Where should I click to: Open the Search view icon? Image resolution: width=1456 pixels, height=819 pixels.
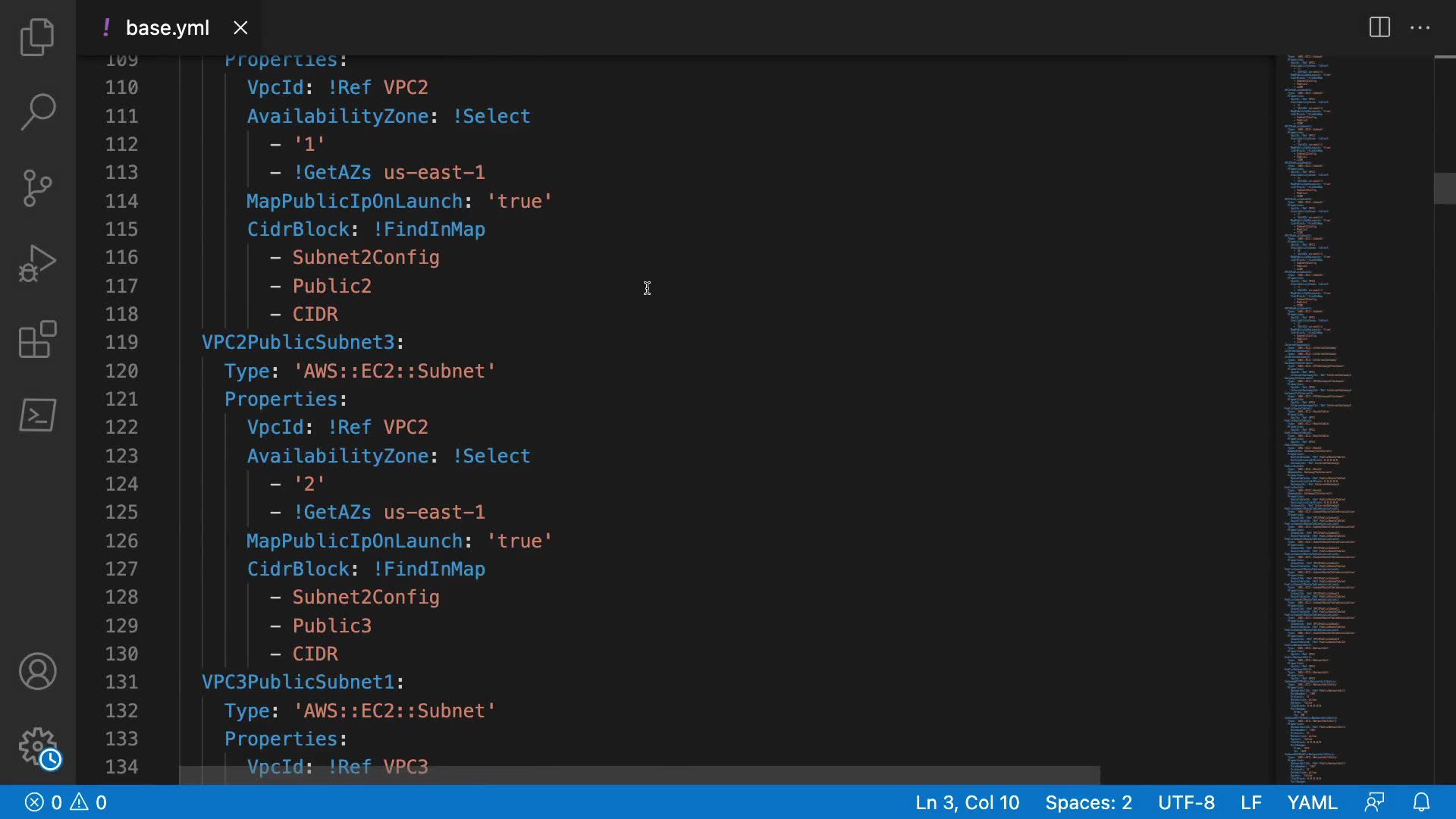pos(37,112)
